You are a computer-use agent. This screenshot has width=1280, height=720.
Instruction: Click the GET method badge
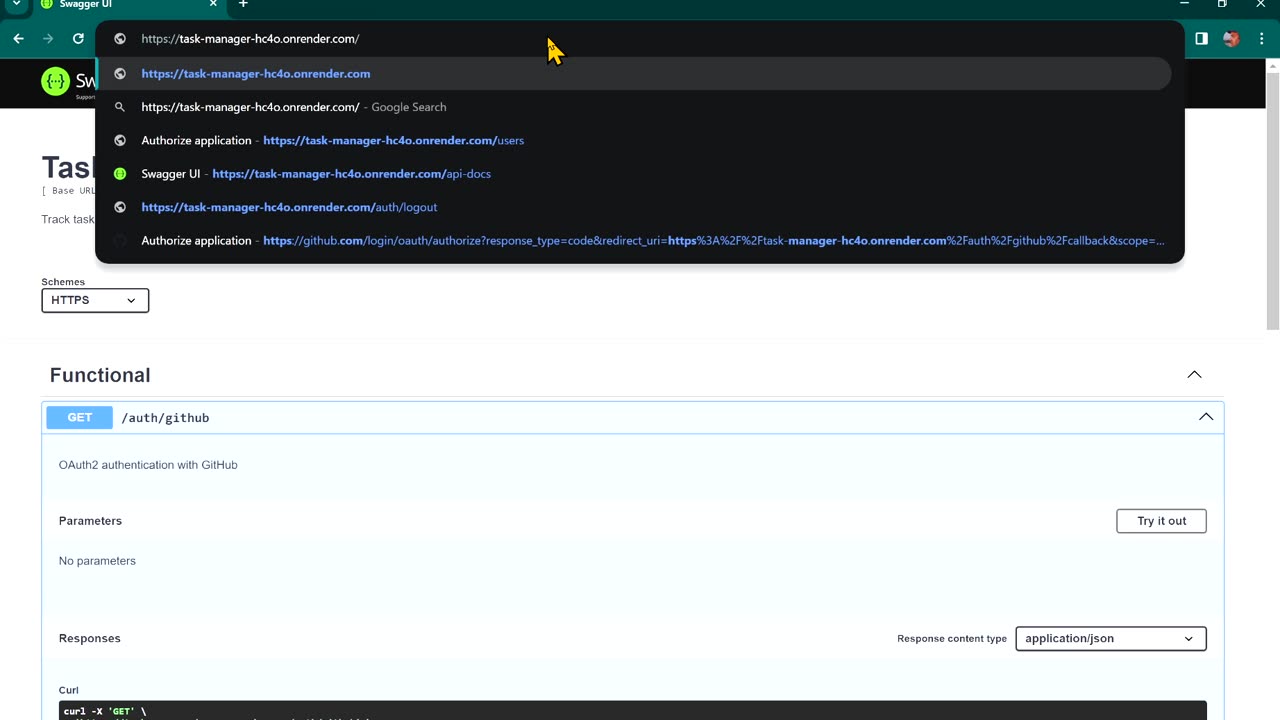point(80,418)
